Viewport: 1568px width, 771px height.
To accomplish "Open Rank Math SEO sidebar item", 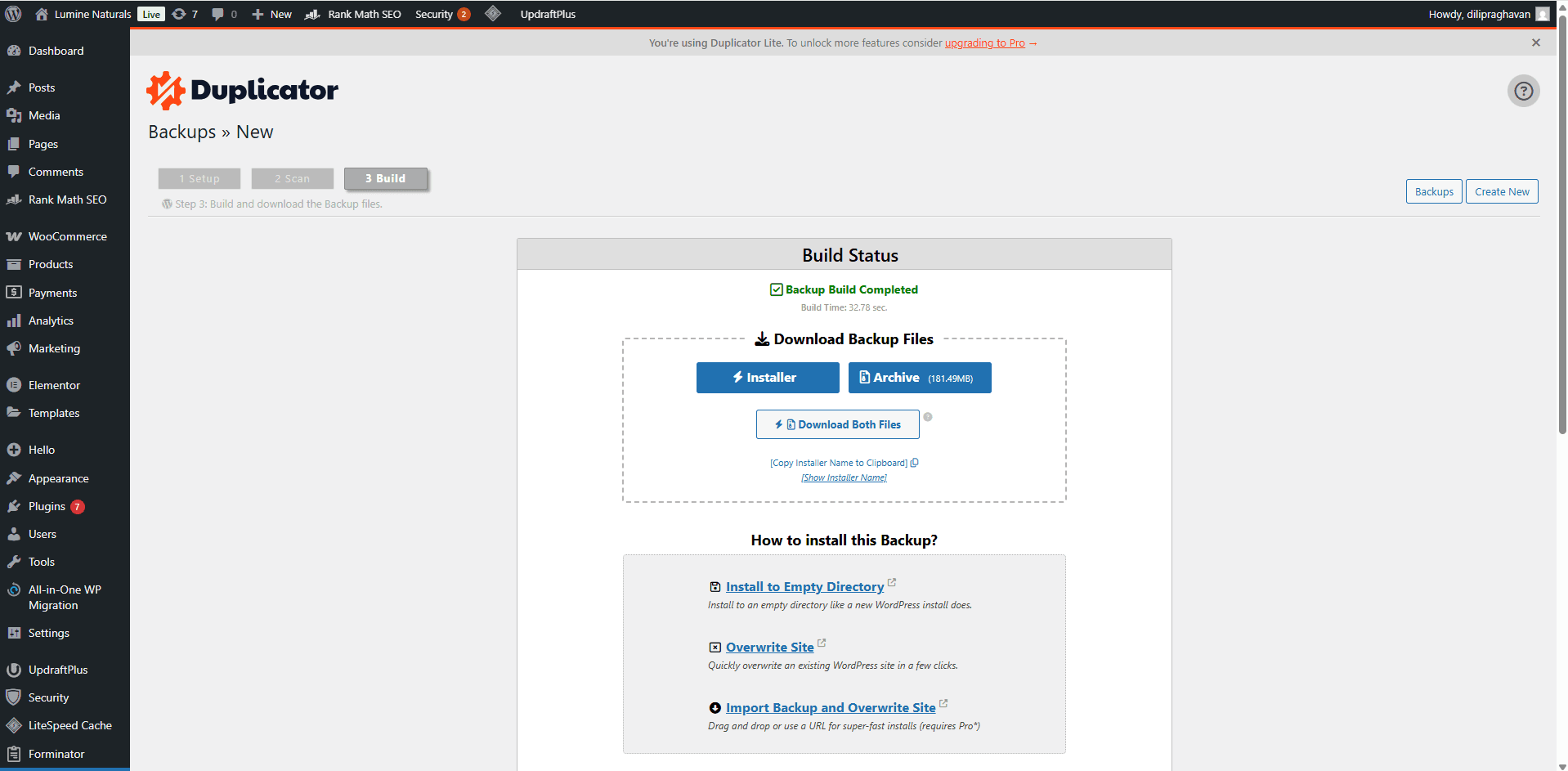I will pos(65,199).
